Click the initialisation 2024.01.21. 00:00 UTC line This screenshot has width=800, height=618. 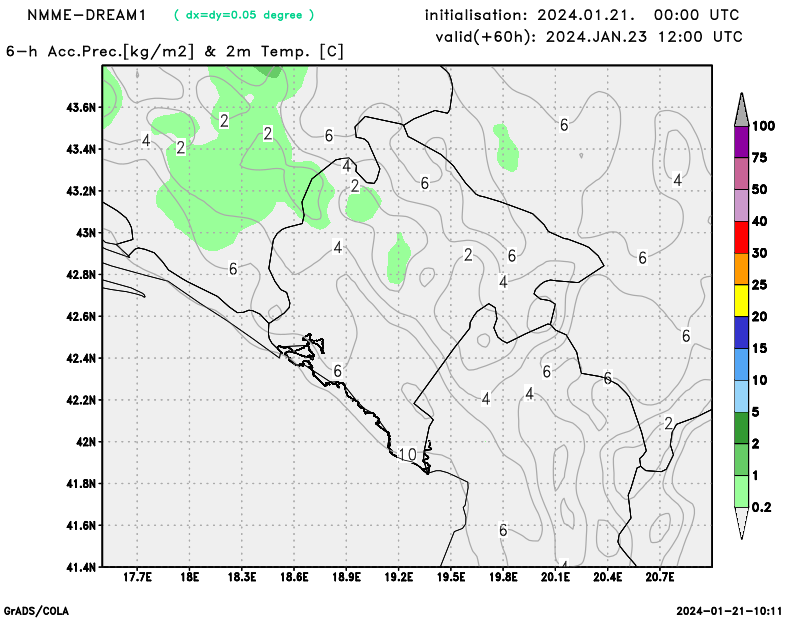[582, 15]
